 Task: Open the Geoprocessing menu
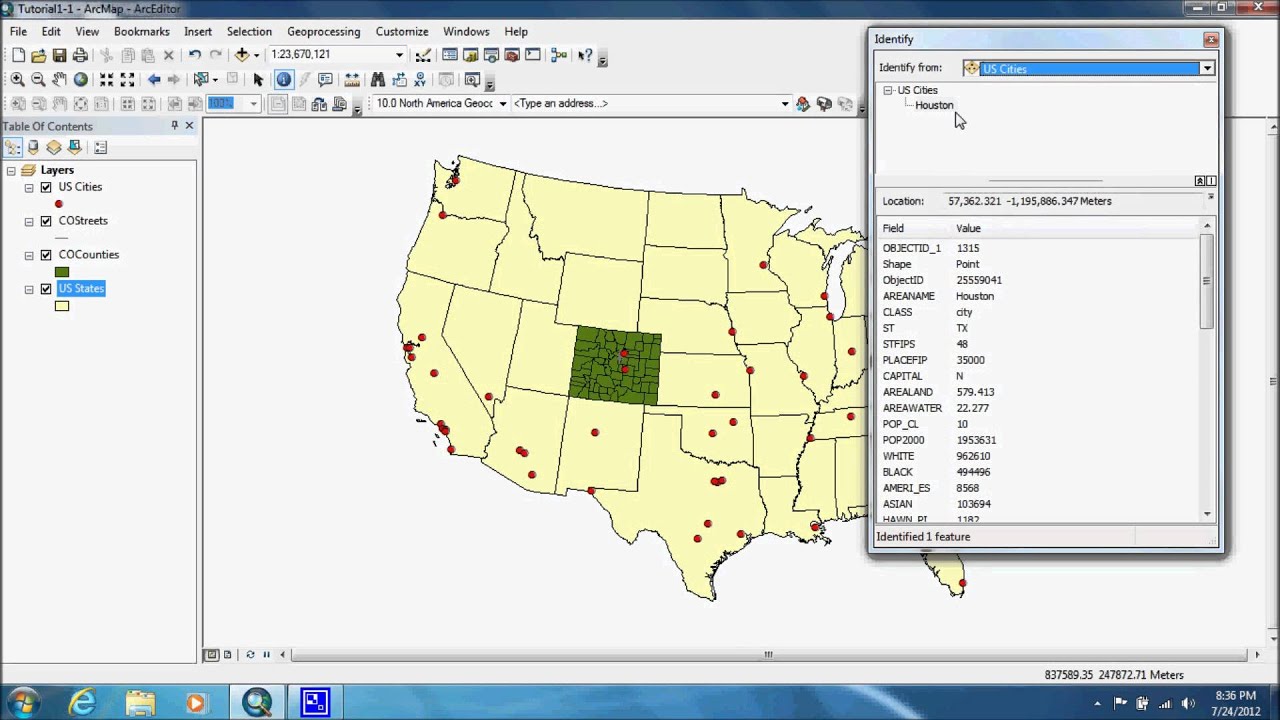point(323,32)
